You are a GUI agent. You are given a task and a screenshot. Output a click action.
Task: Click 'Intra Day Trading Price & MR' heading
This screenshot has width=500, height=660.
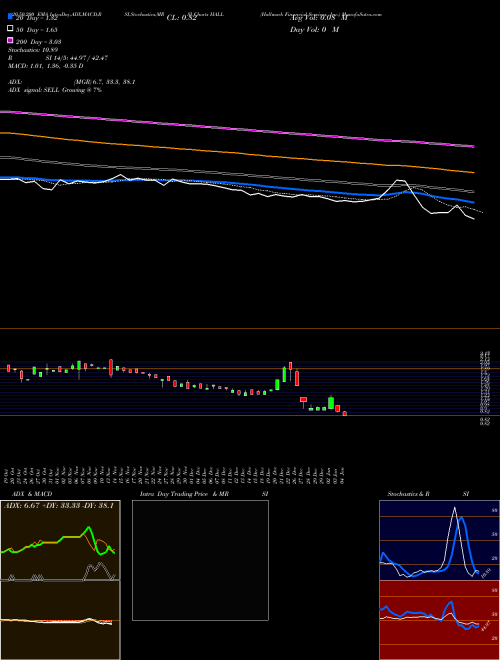coord(184,494)
